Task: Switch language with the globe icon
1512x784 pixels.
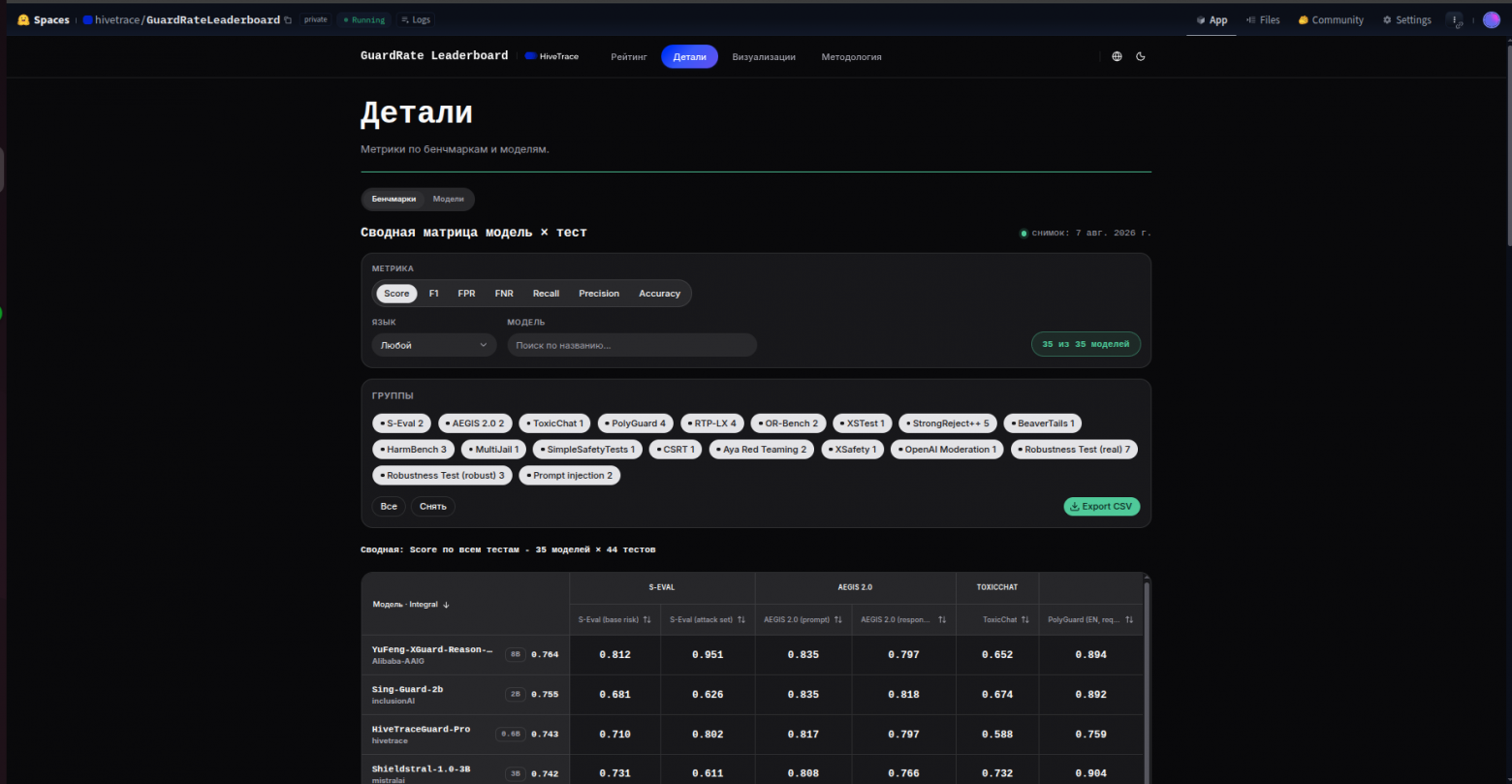Action: coord(1117,56)
